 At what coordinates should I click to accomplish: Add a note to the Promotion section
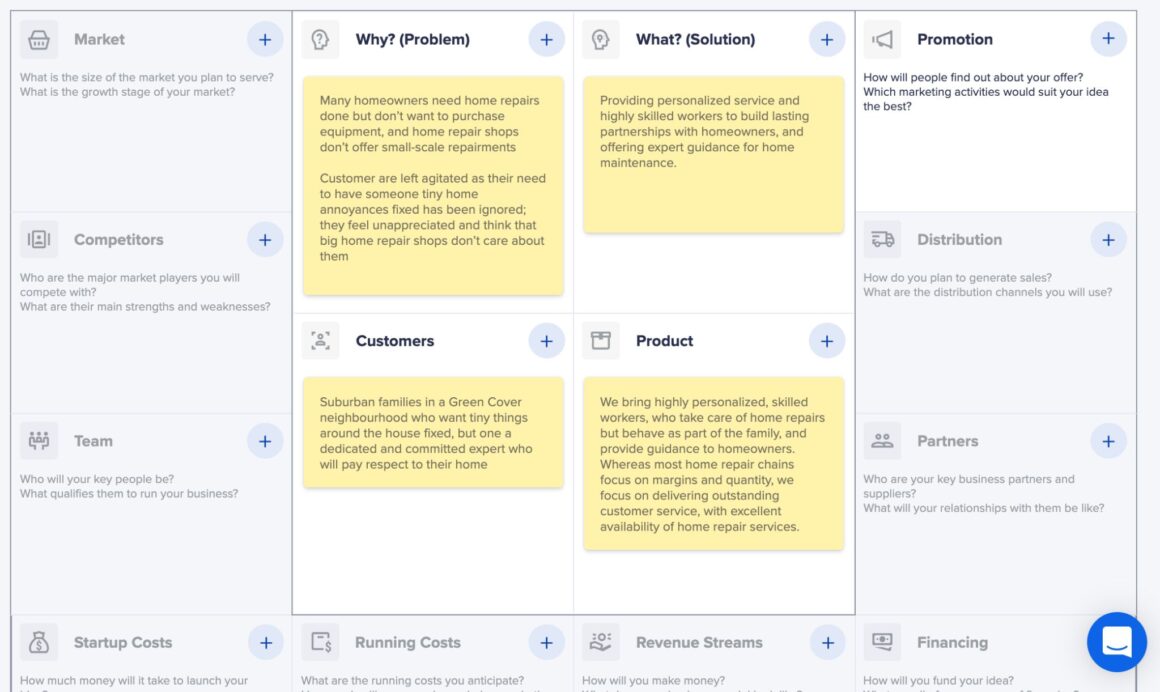click(x=1108, y=38)
